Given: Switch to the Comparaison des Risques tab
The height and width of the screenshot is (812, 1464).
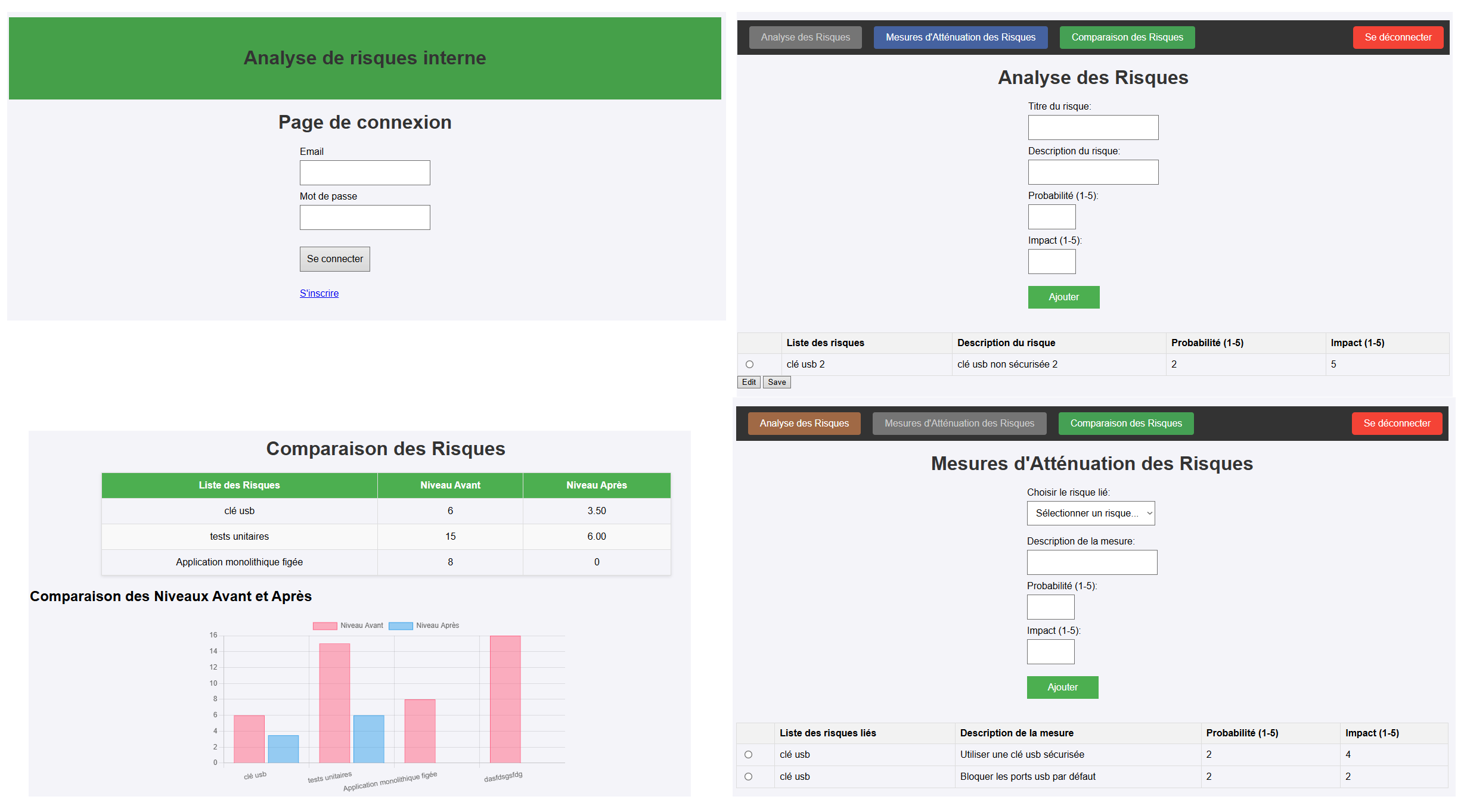Looking at the screenshot, I should pyautogui.click(x=1127, y=37).
